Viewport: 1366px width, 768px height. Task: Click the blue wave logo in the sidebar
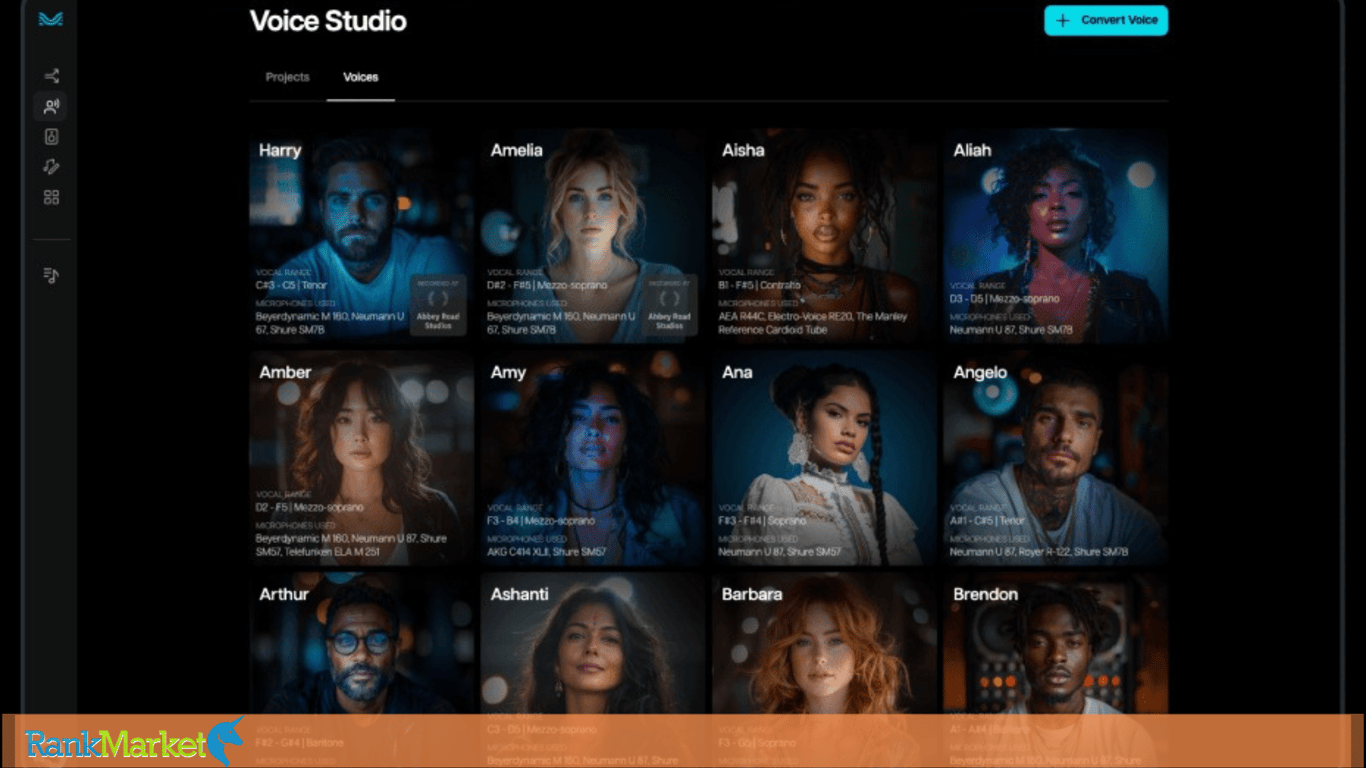[51, 19]
